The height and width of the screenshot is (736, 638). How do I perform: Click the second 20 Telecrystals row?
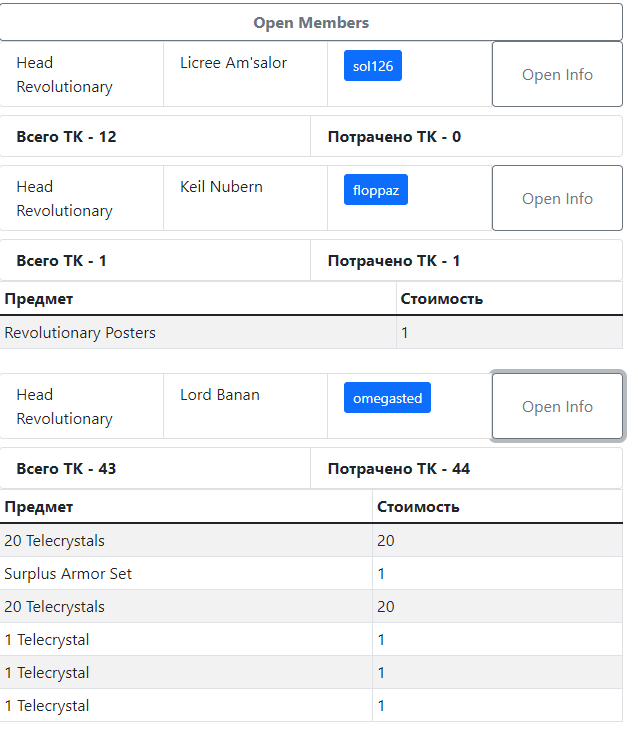pos(311,606)
